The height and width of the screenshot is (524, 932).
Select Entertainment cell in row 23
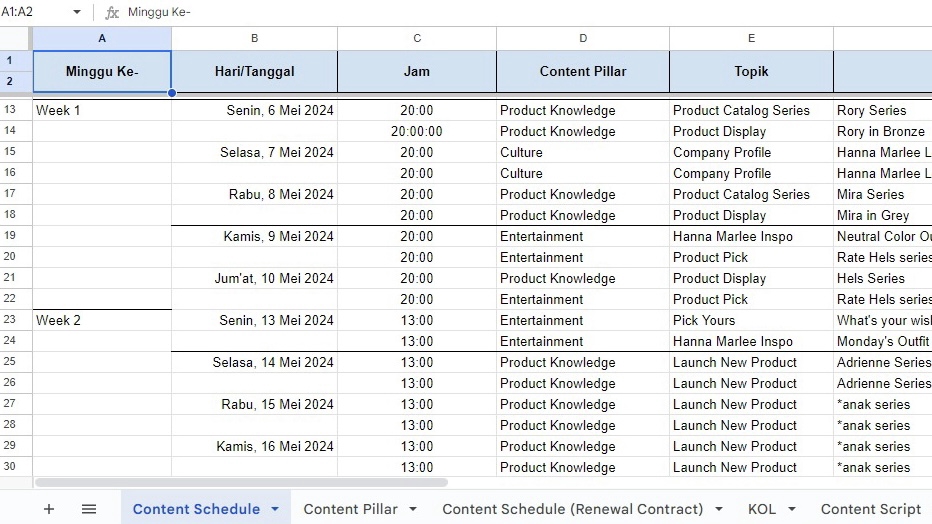(x=583, y=320)
